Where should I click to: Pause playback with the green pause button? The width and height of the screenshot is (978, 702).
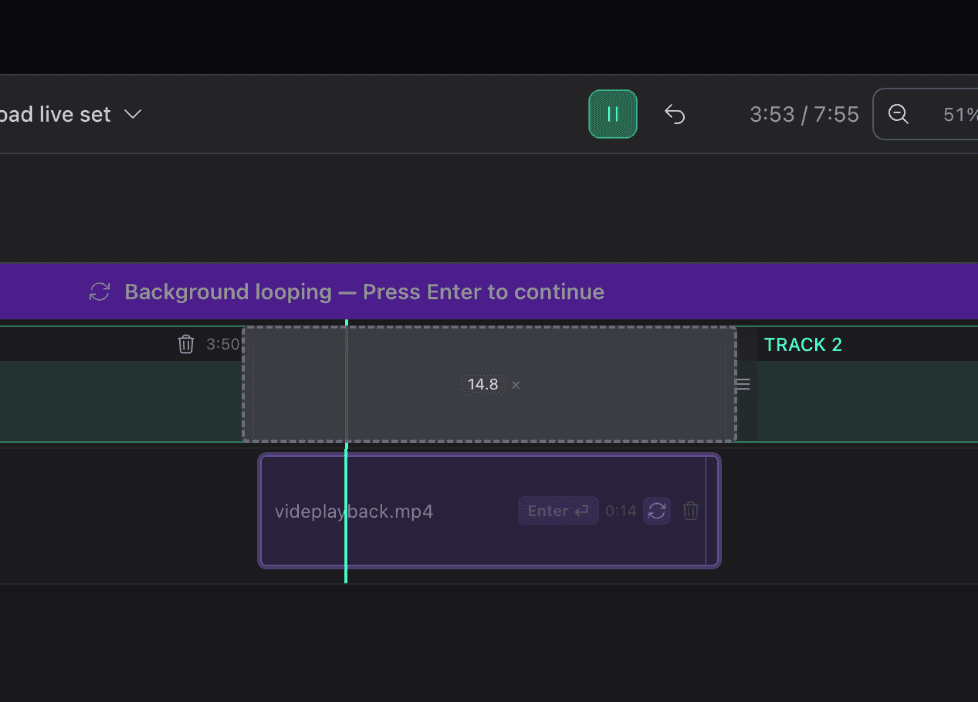(x=612, y=114)
